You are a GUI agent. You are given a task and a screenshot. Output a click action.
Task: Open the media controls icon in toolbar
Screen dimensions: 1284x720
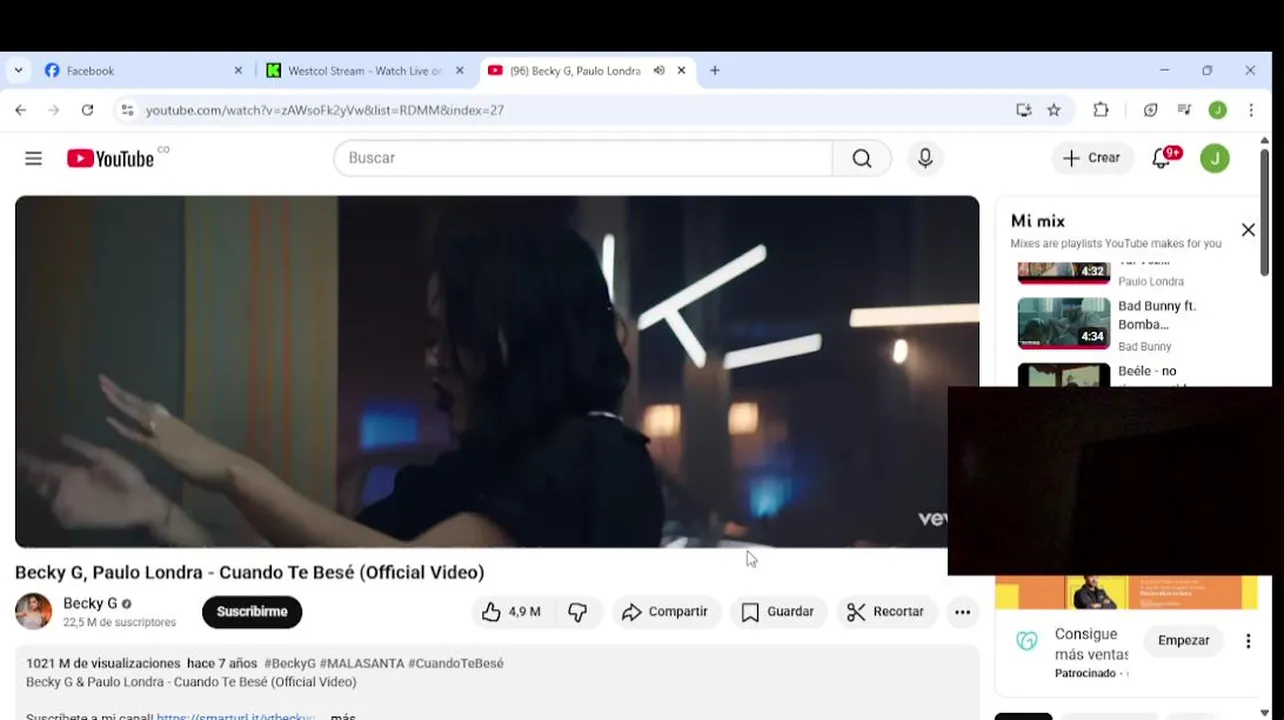pos(1184,110)
